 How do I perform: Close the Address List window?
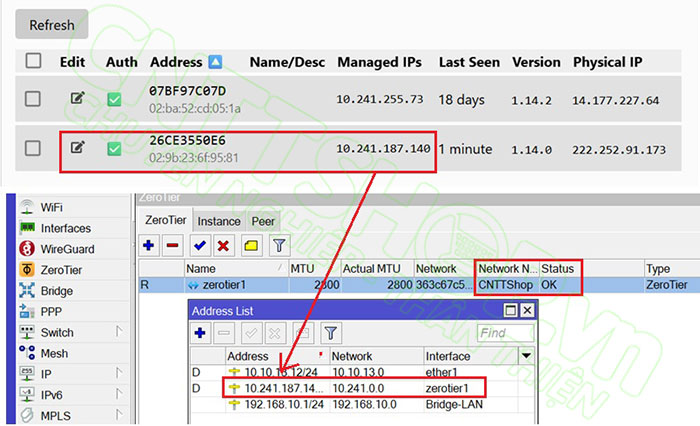[x=527, y=310]
